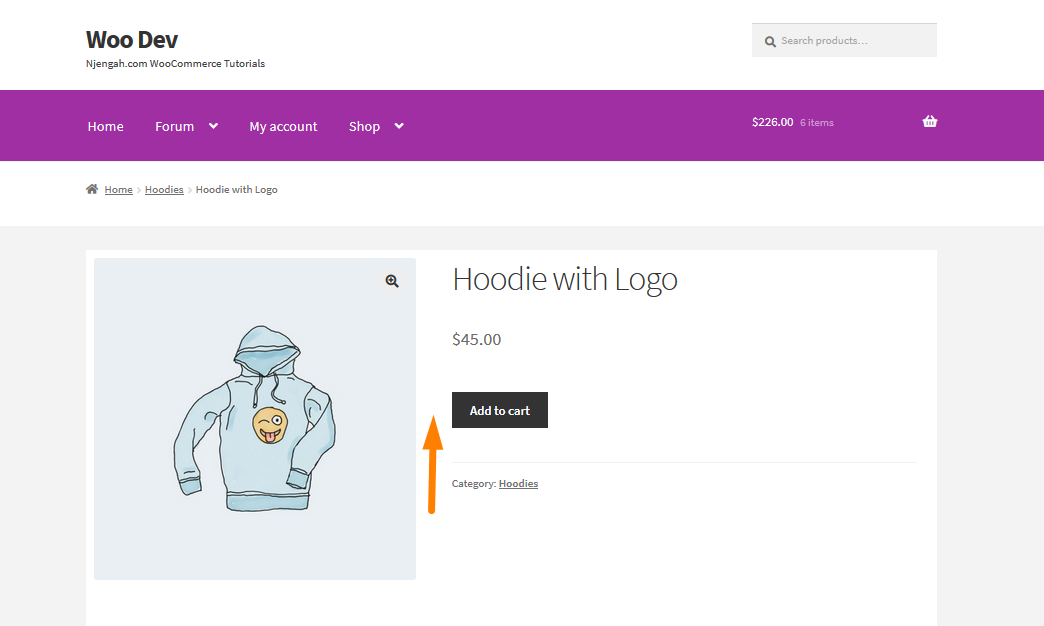The width and height of the screenshot is (1044, 626).
Task: Click the Hoodie with Logo title
Action: click(565, 279)
